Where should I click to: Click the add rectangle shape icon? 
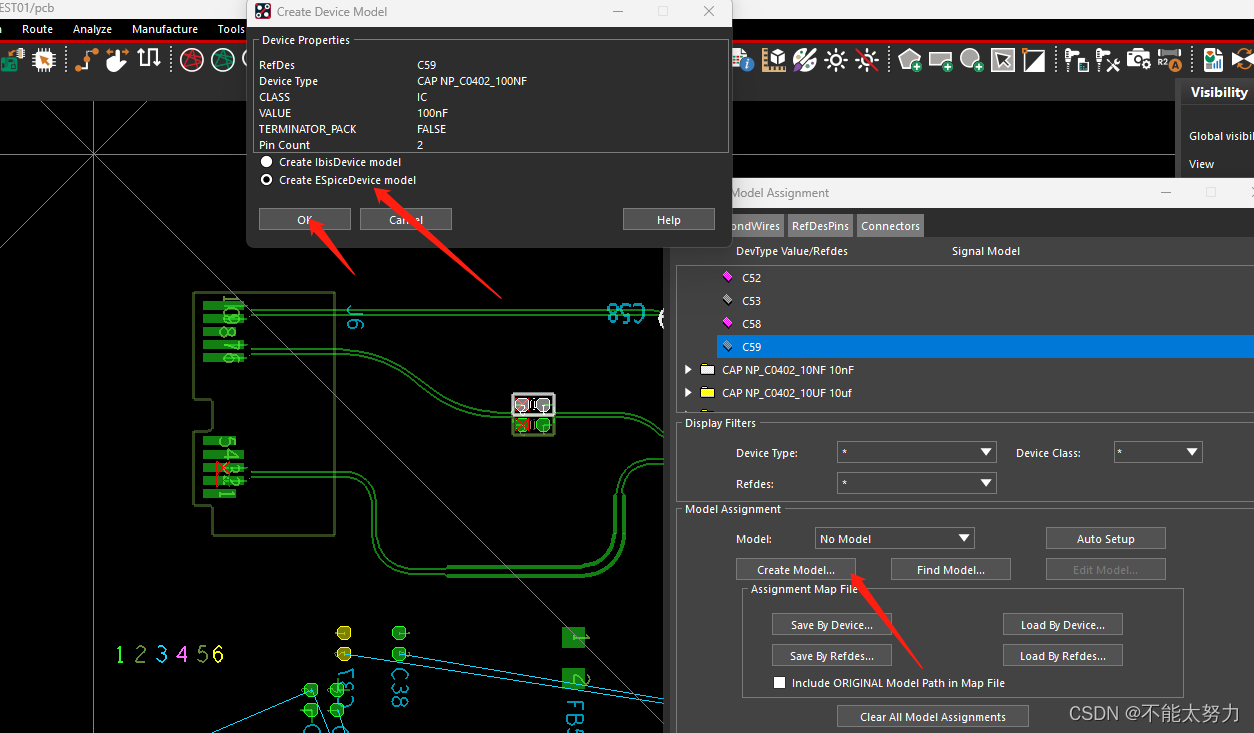[940, 60]
